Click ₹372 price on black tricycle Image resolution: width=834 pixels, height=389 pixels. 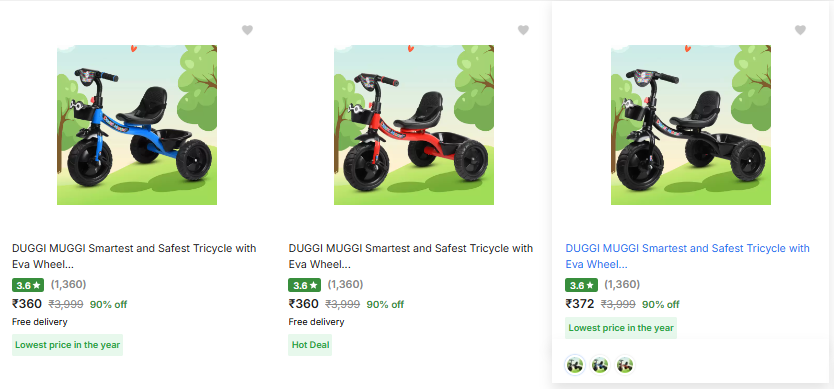click(x=580, y=304)
